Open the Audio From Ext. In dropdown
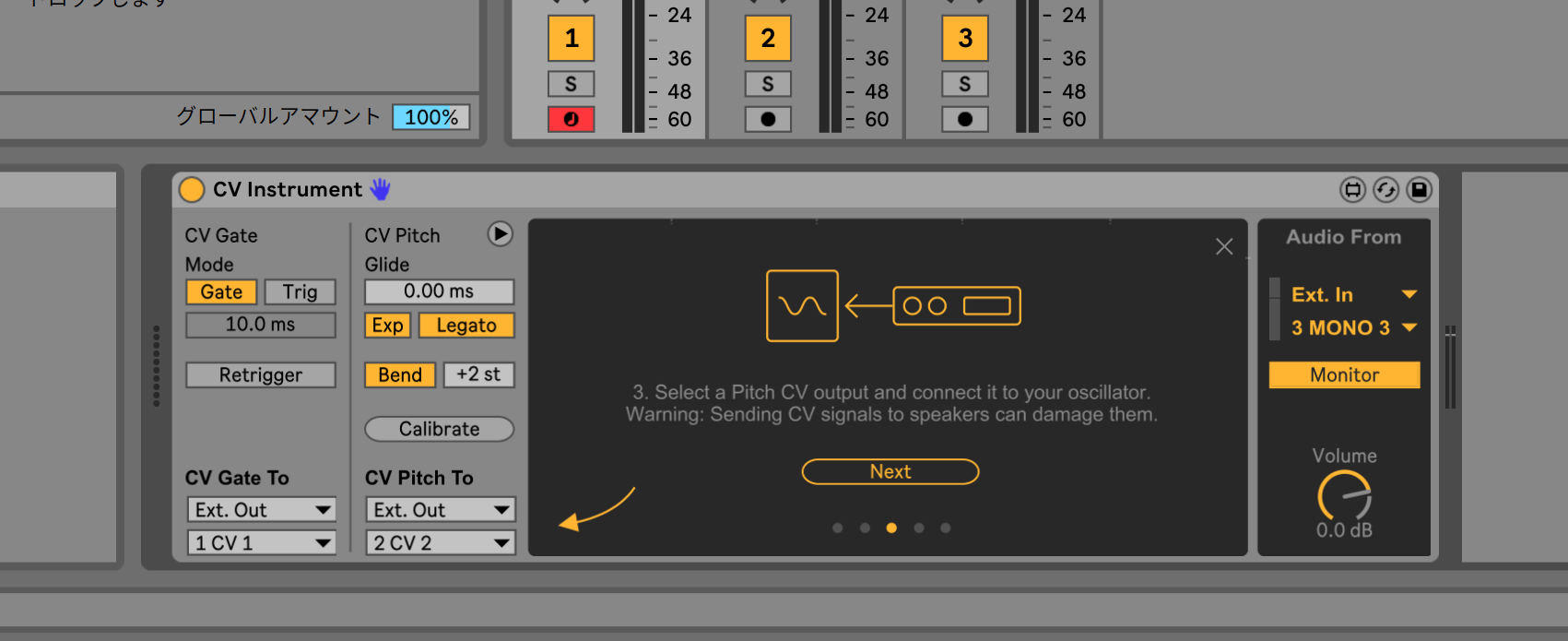The image size is (1568, 641). coord(1352,295)
